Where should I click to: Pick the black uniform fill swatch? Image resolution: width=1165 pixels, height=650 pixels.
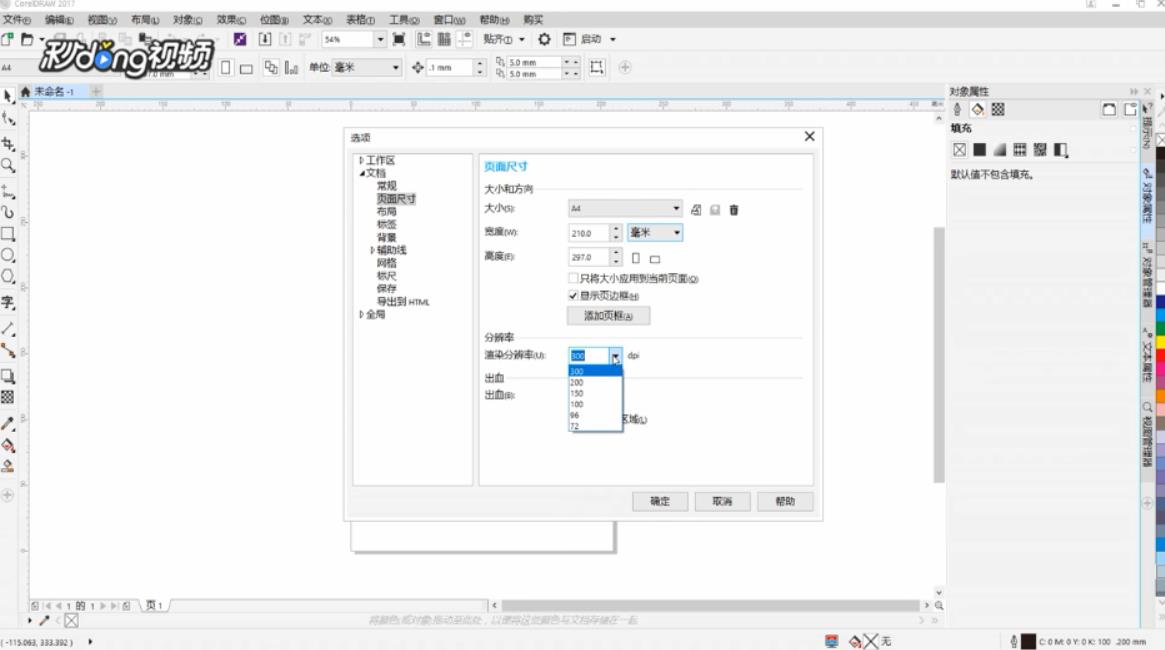980,150
